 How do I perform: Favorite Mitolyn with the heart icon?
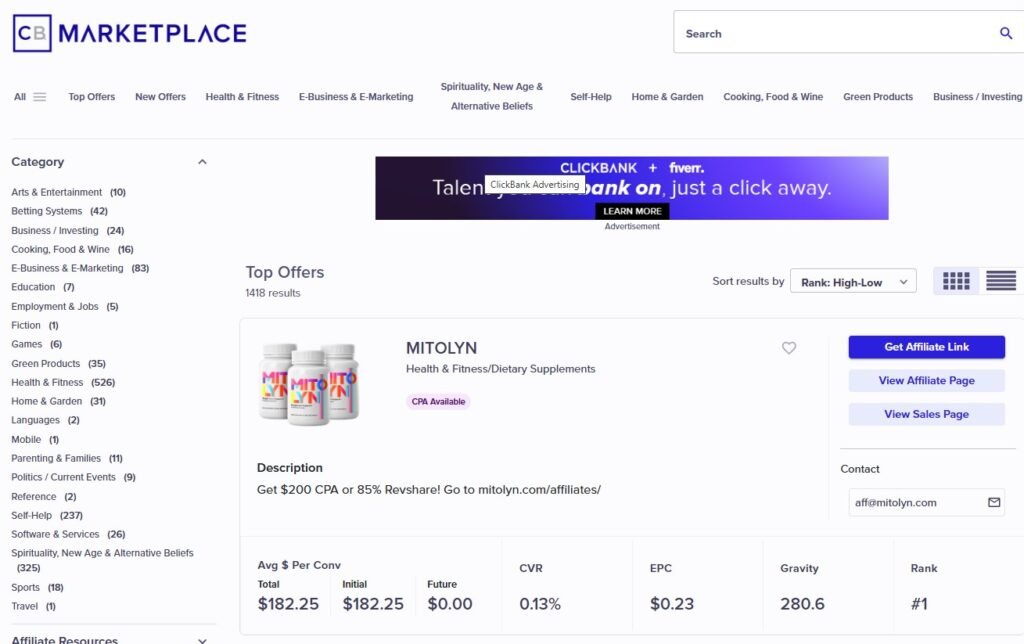click(x=789, y=348)
